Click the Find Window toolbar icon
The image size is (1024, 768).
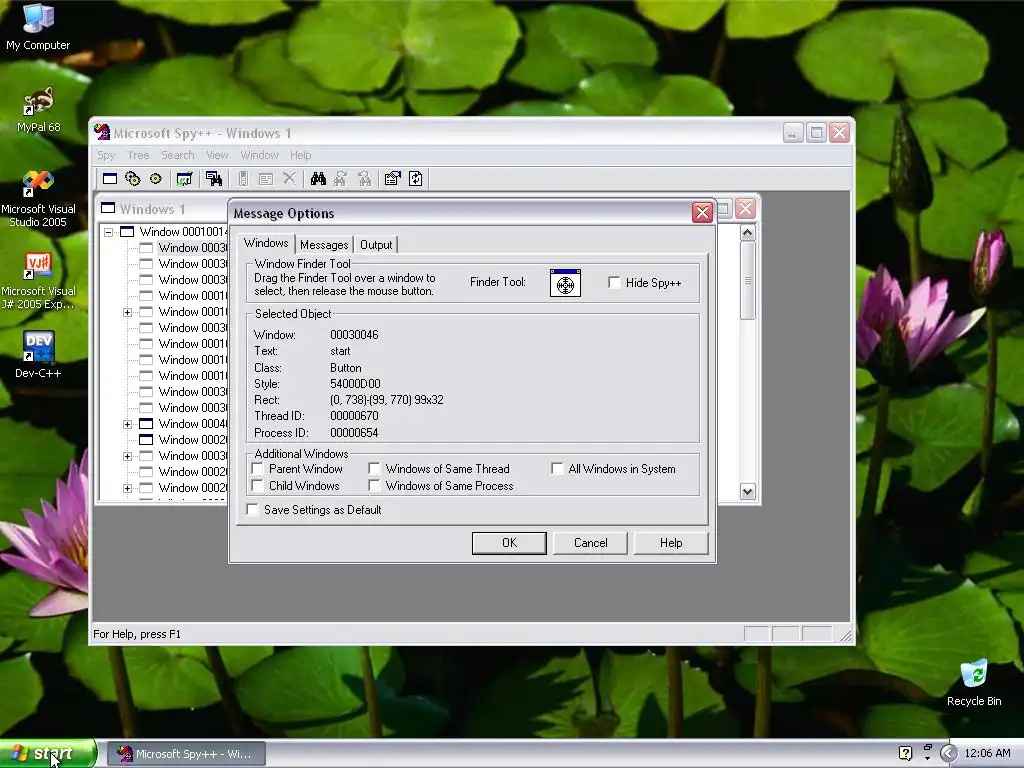click(x=214, y=179)
